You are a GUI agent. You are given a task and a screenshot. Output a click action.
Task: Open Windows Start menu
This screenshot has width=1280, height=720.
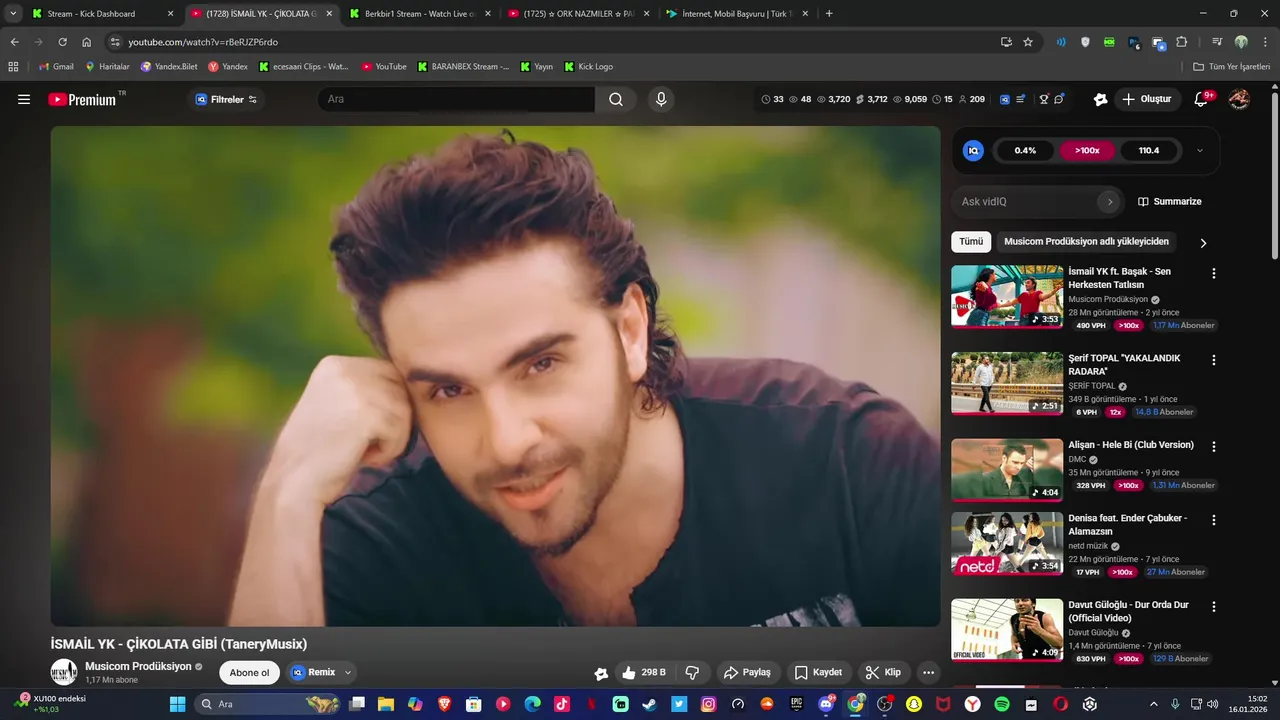point(178,704)
